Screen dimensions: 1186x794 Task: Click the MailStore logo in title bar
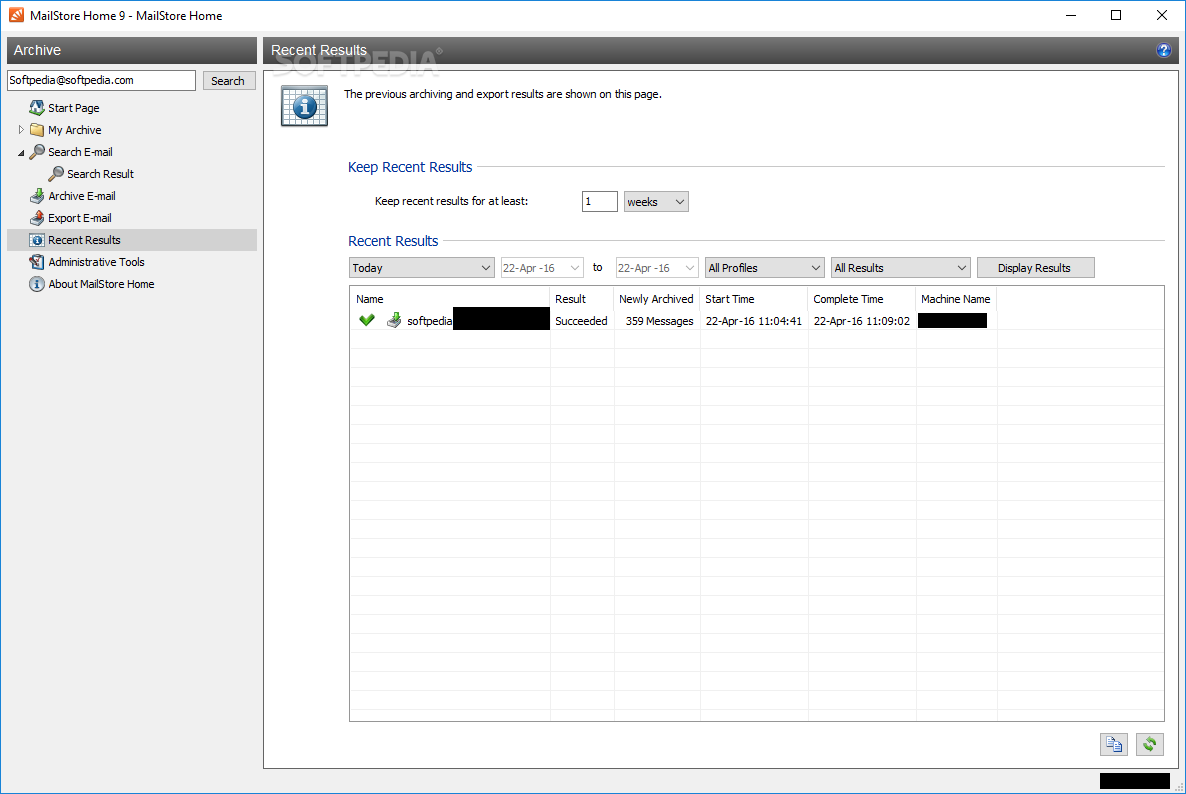[x=16, y=15]
